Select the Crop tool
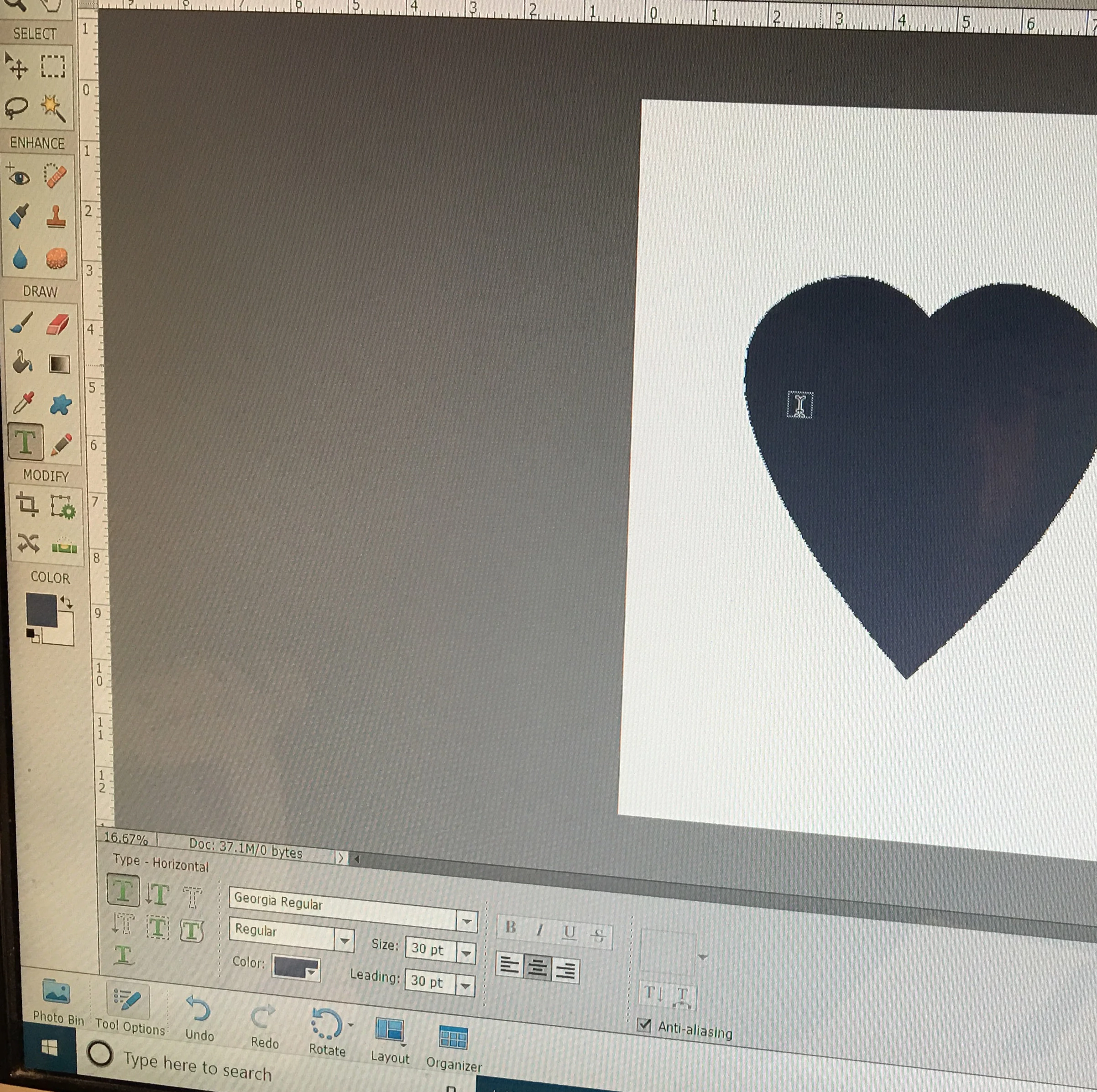Image resolution: width=1097 pixels, height=1092 pixels. click(x=26, y=504)
